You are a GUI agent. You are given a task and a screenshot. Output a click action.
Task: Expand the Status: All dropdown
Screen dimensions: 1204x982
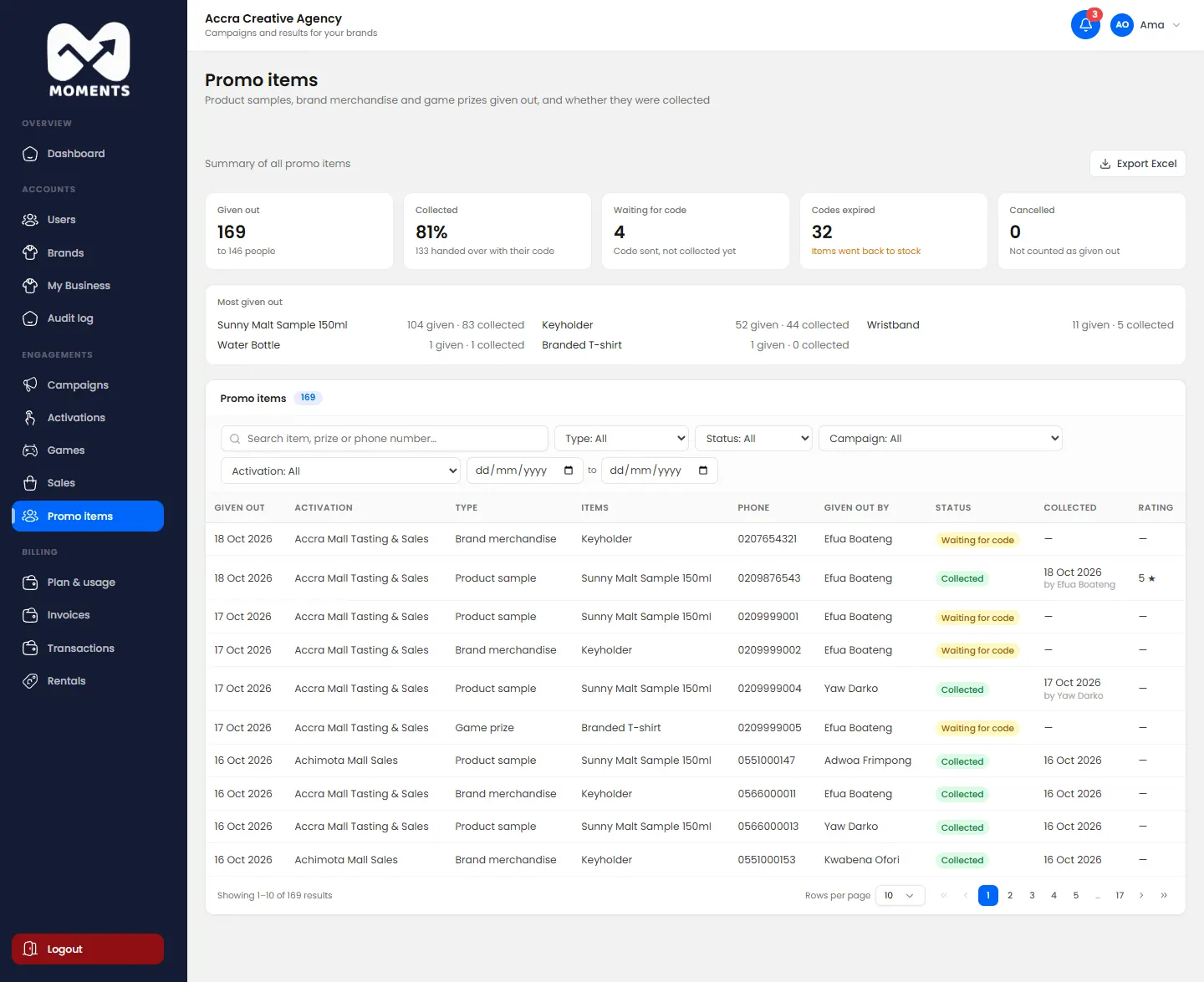click(753, 438)
